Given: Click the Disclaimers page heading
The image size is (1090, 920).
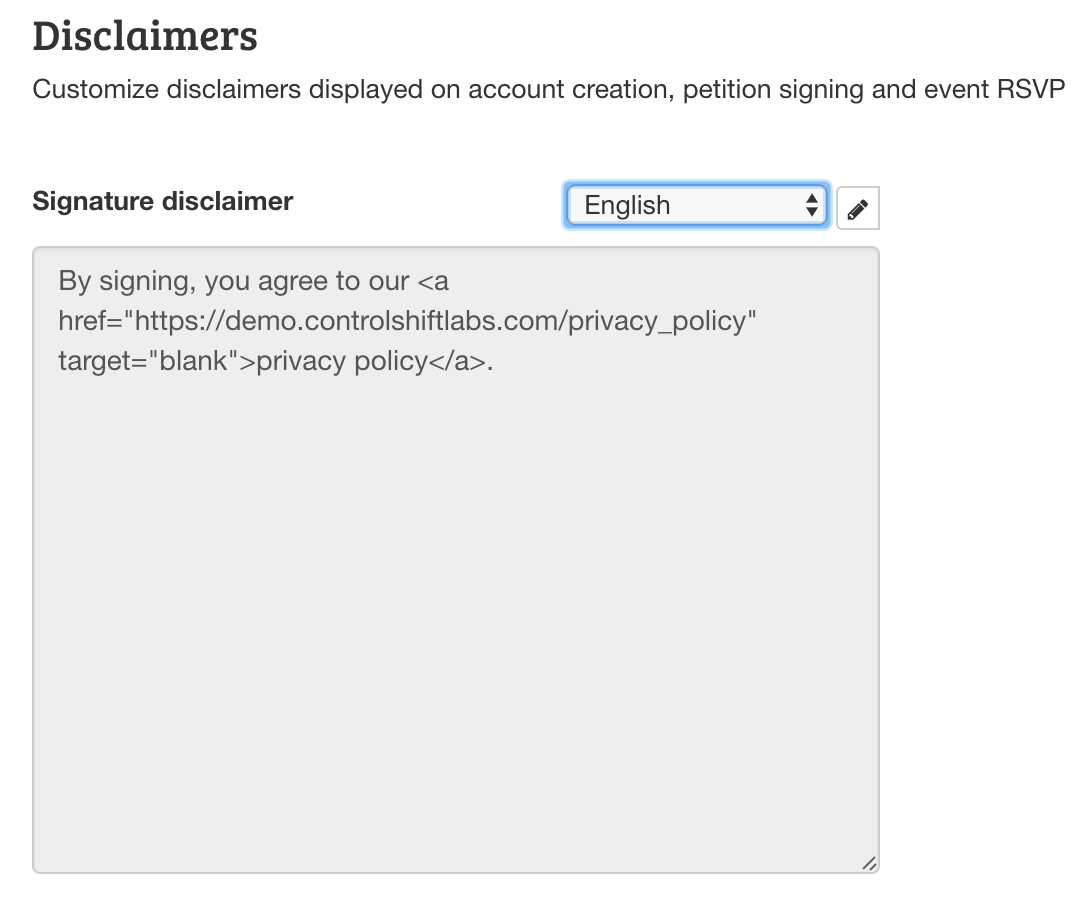Looking at the screenshot, I should click(145, 36).
